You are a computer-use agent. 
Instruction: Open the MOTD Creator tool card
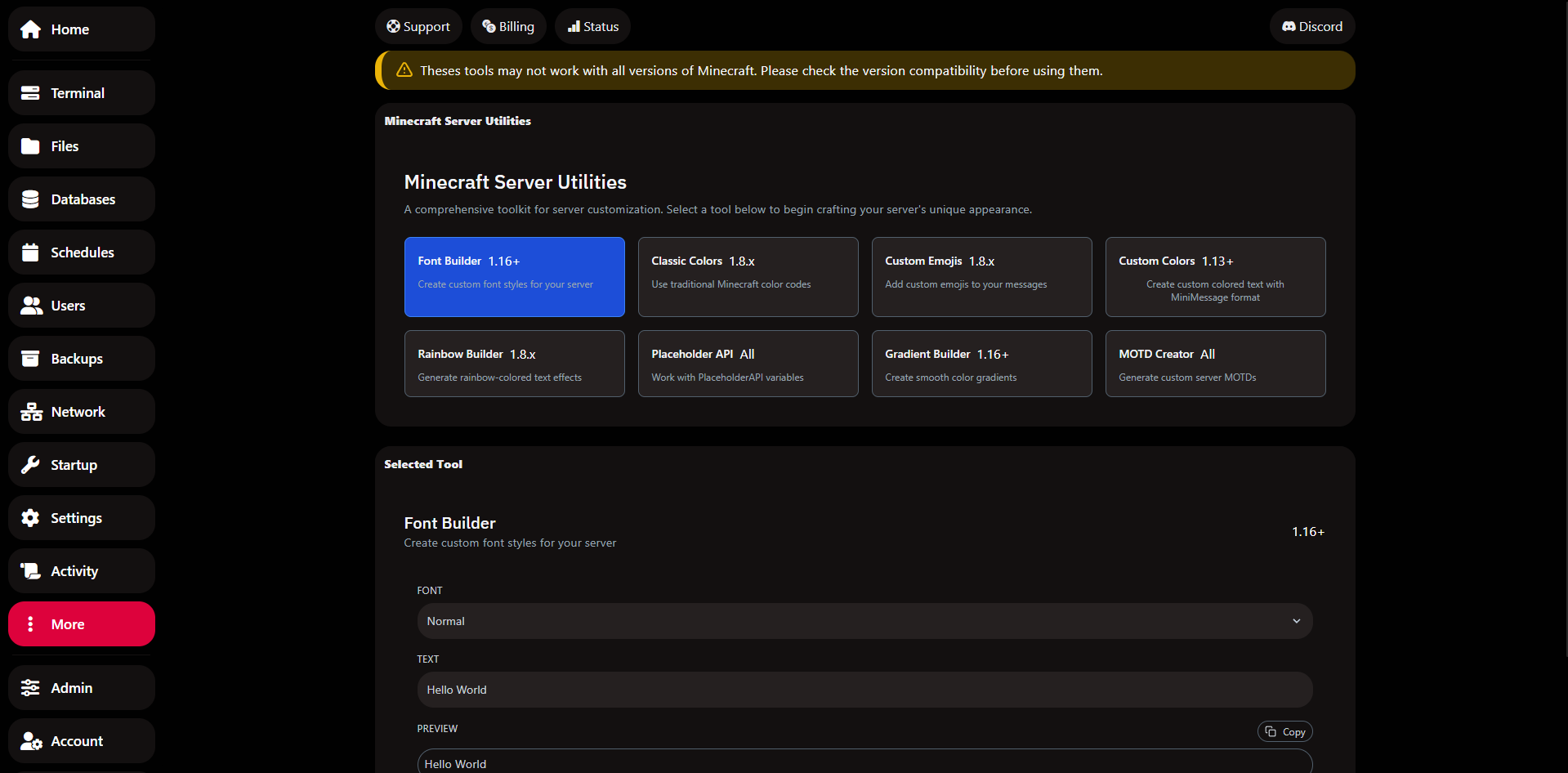(1216, 364)
